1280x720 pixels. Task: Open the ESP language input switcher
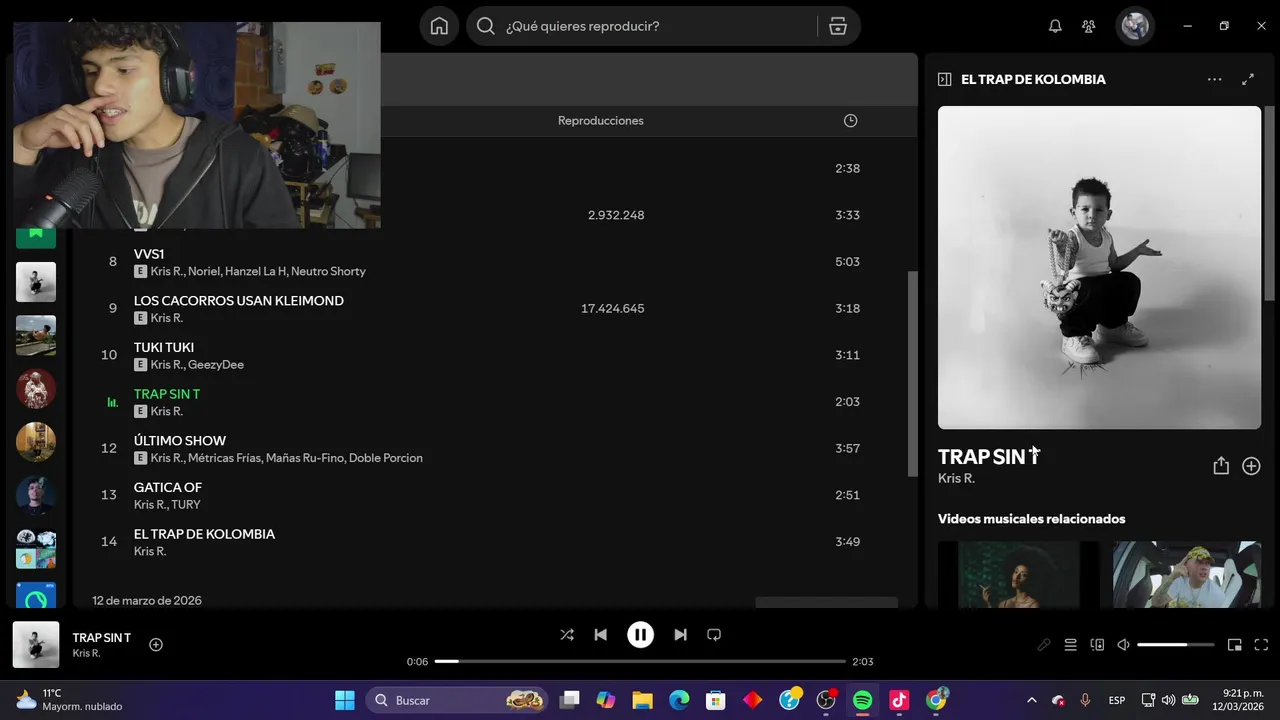click(x=1117, y=700)
